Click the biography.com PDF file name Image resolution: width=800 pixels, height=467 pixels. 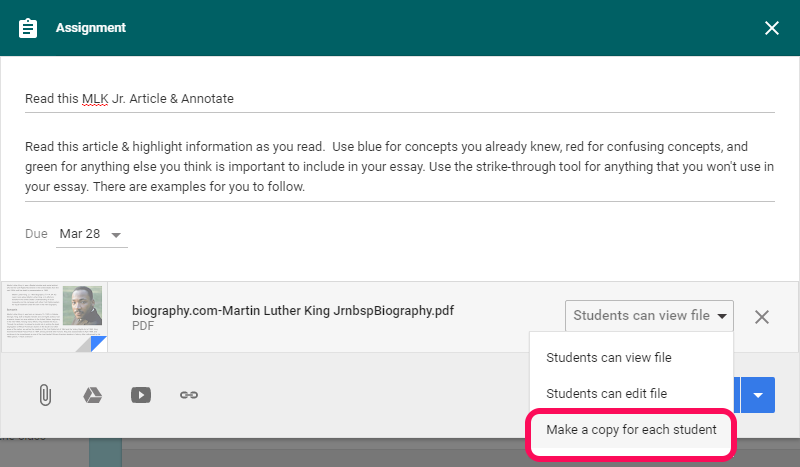pos(293,310)
